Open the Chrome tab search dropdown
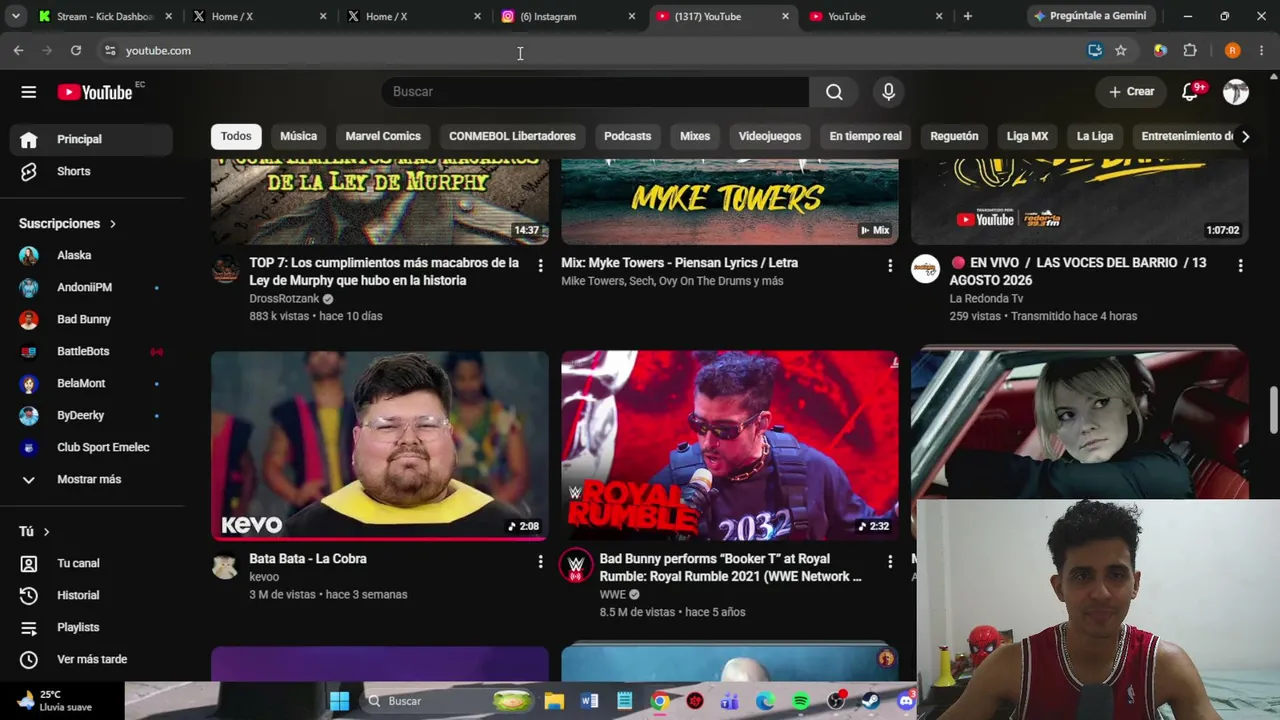Viewport: 1280px width, 720px height. 15,16
